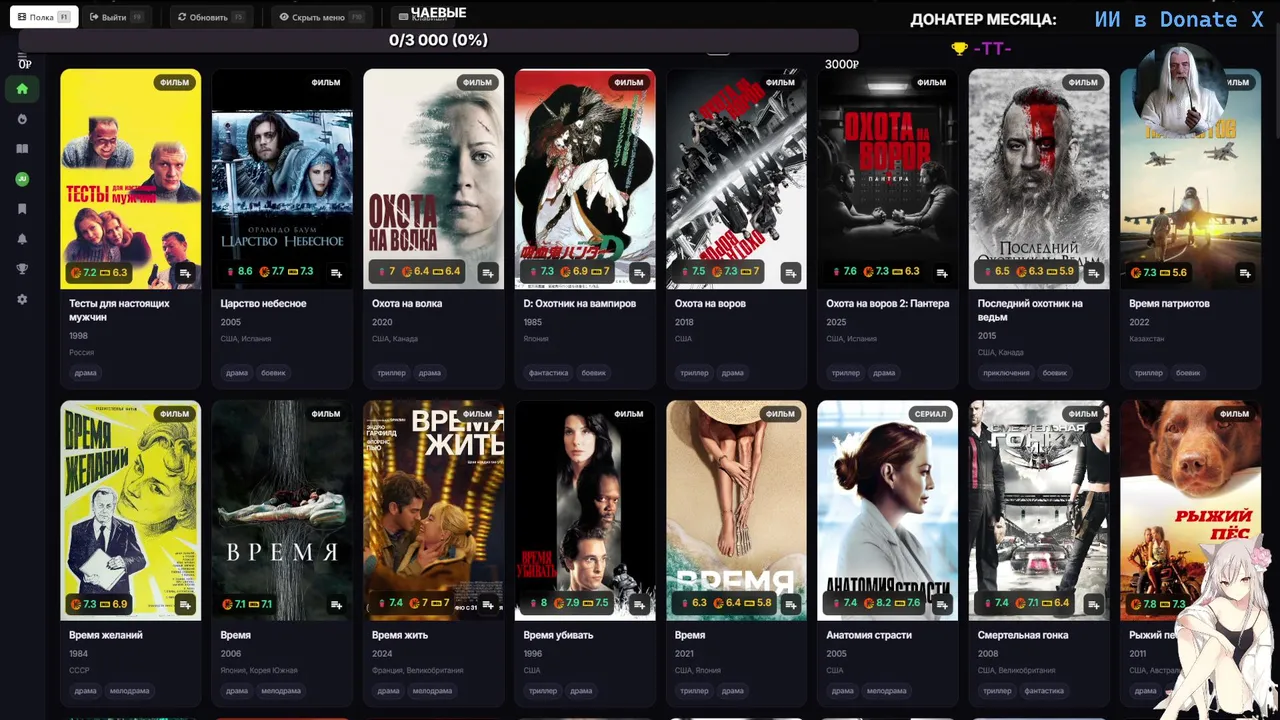Add D: Охотник на вампиров to a list

pos(639,273)
